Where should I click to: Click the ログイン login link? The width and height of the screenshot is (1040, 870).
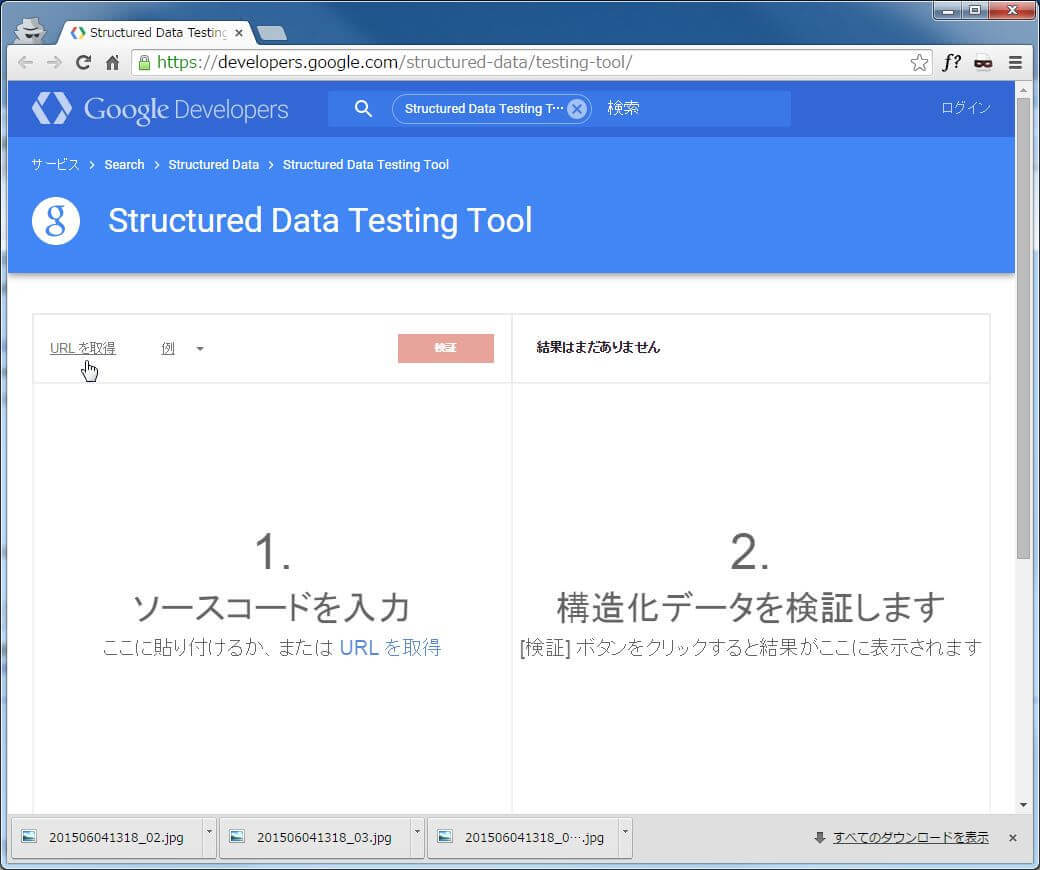coord(965,108)
